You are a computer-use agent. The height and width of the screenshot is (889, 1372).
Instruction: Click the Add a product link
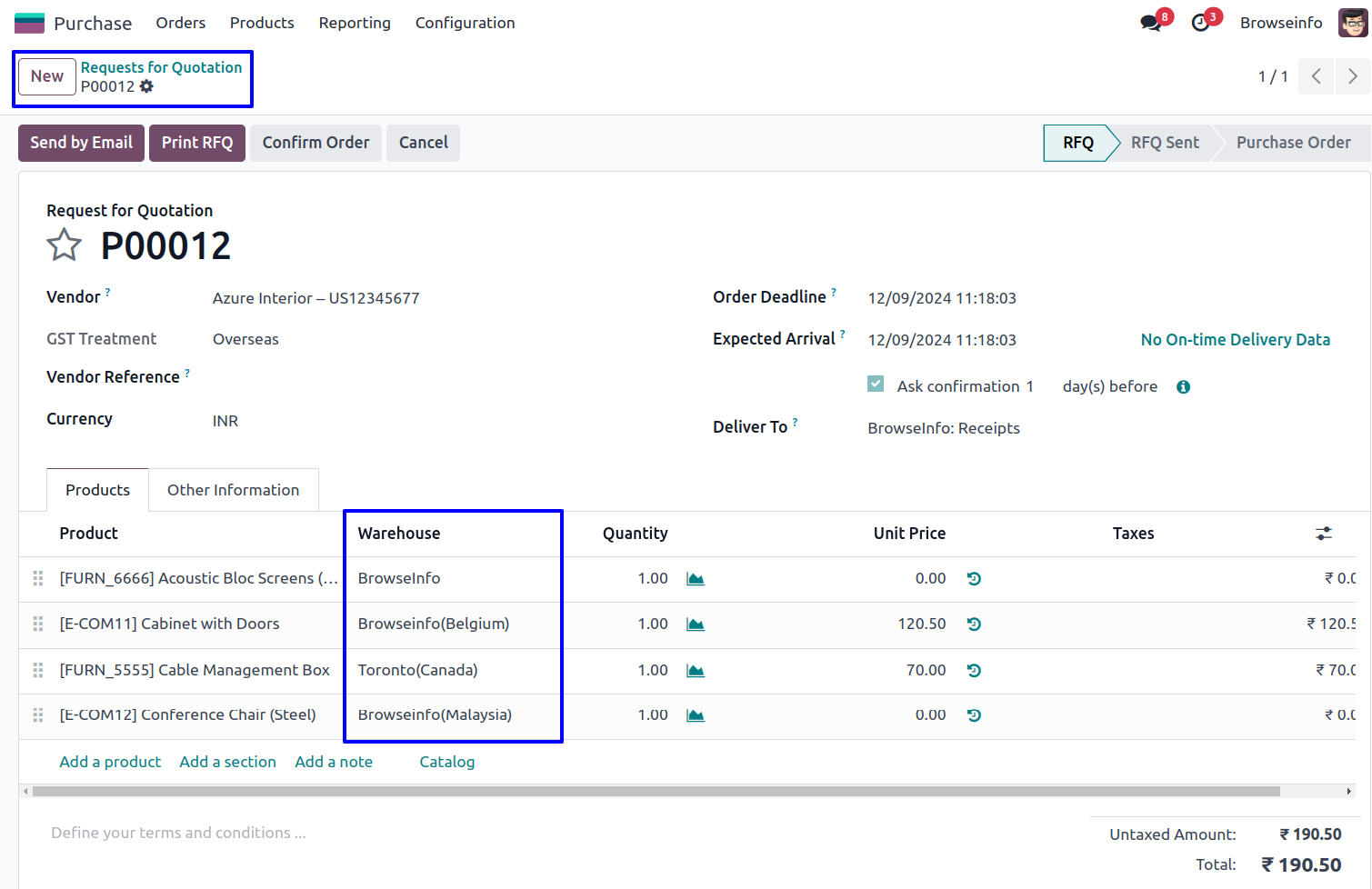110,762
